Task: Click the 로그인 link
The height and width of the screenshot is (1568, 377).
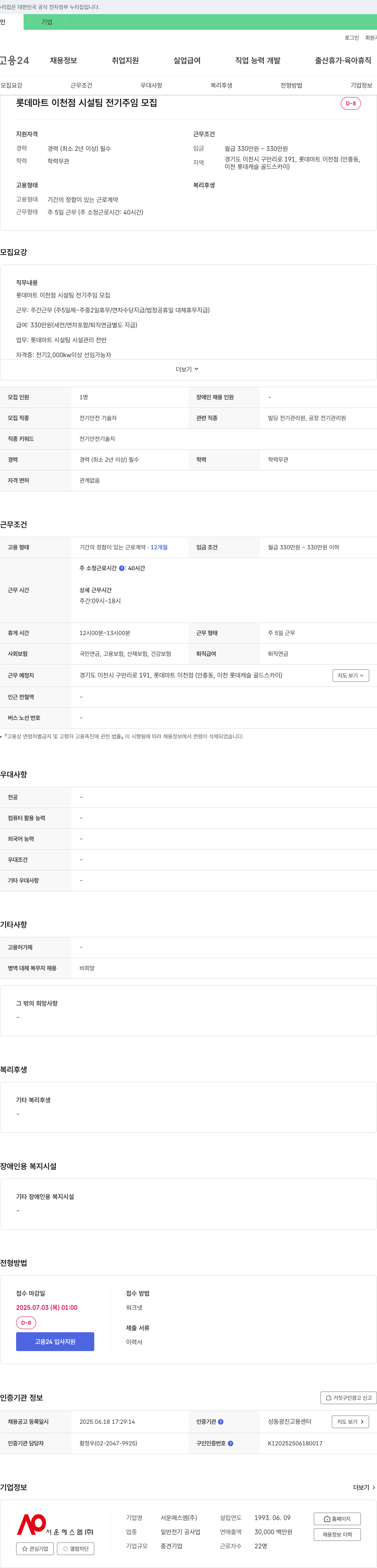Action: (x=351, y=38)
